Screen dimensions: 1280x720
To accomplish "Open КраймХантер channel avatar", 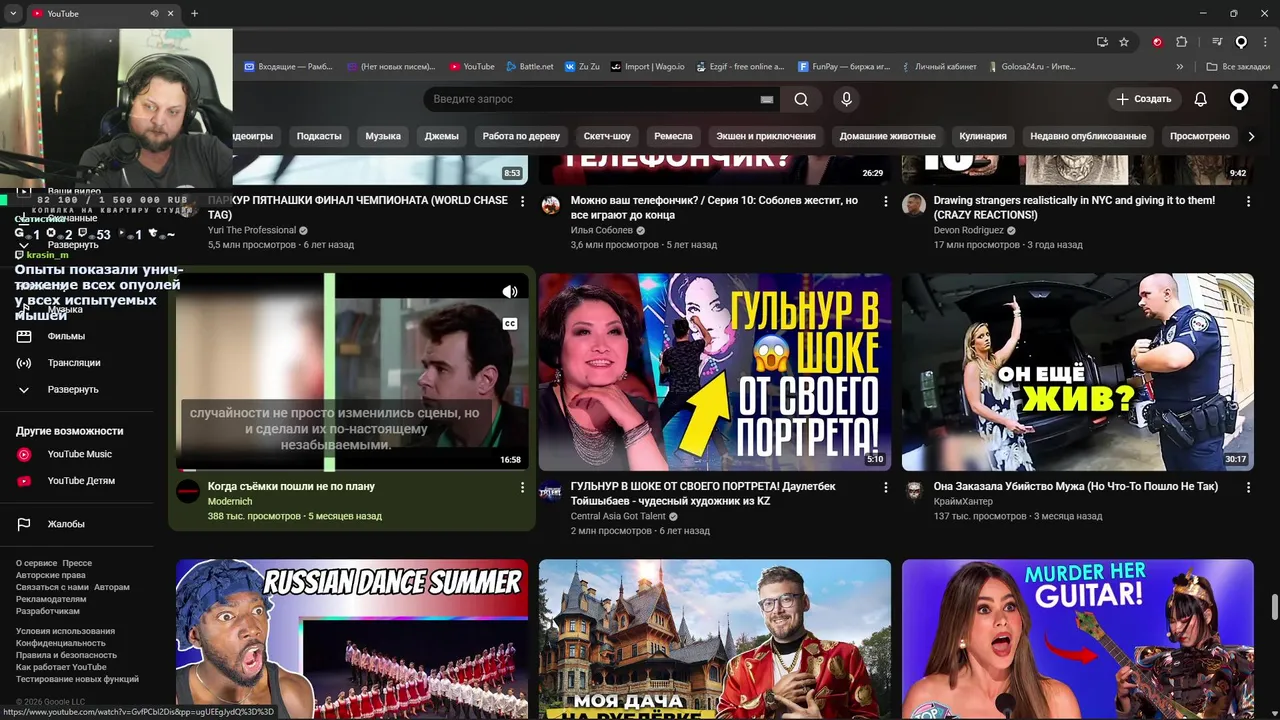I will (914, 491).
